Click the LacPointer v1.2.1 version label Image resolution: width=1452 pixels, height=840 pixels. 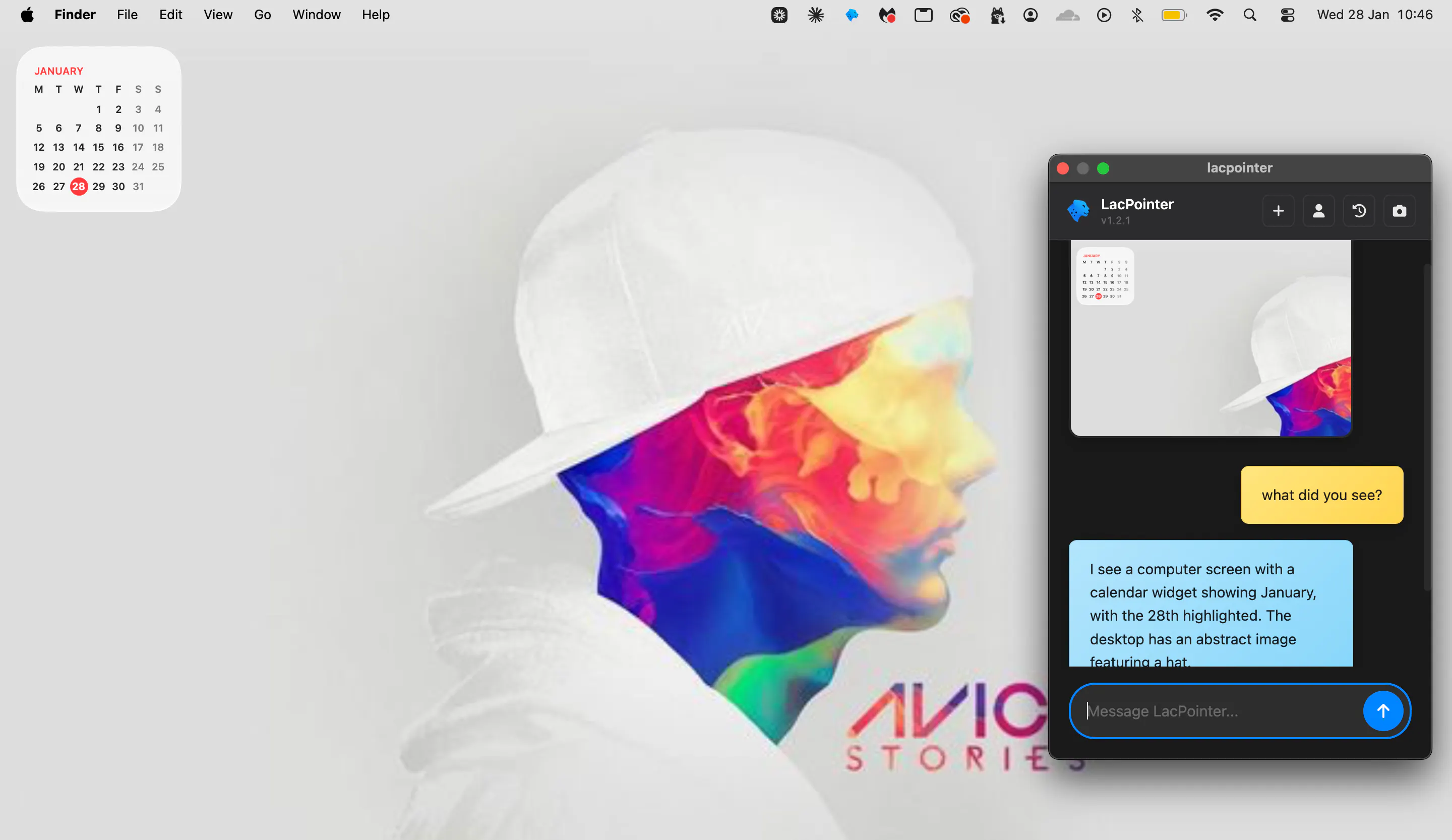[1115, 220]
